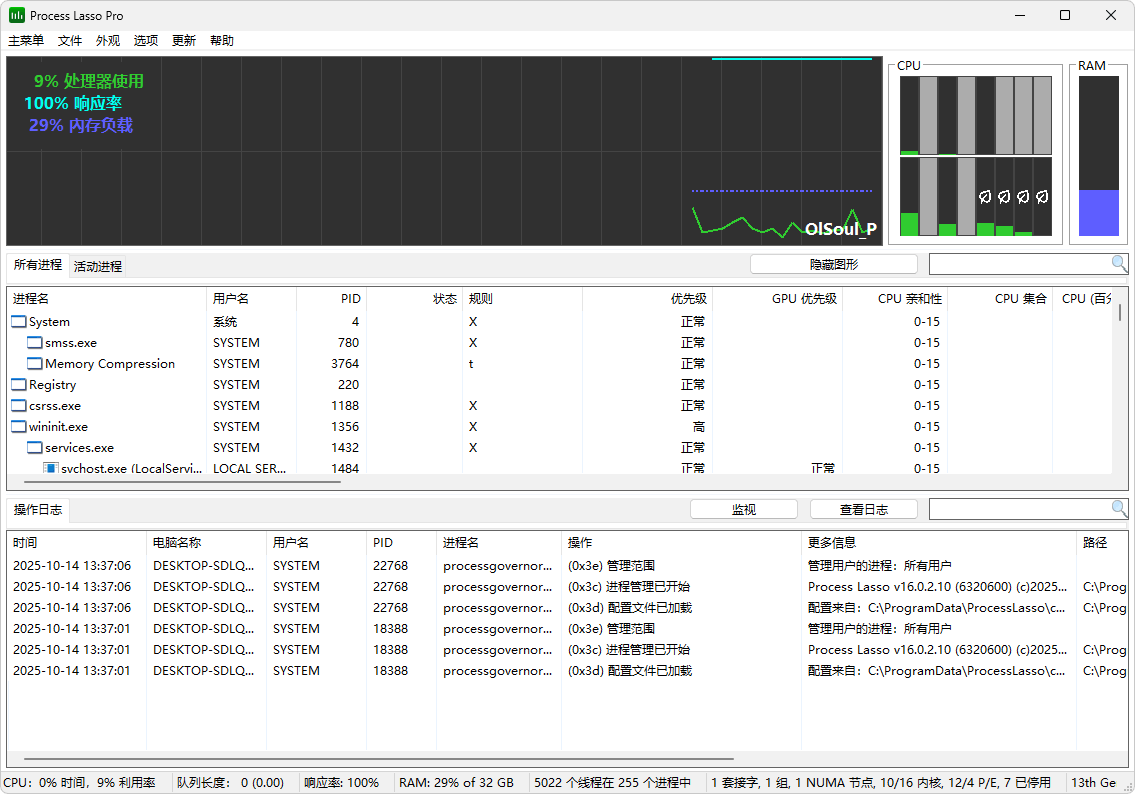Click the svchost.exe service host icon
This screenshot has width=1135, height=794.
click(x=50, y=468)
